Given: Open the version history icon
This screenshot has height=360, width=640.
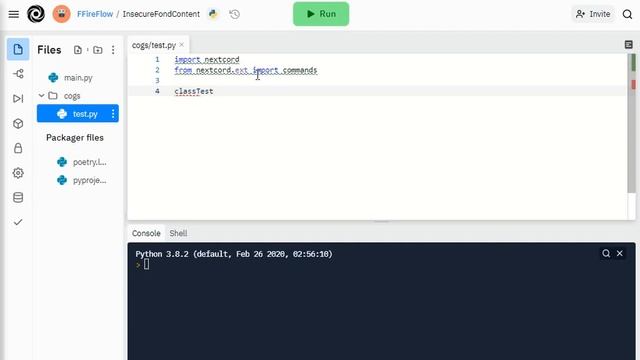Looking at the screenshot, I should click(234, 14).
